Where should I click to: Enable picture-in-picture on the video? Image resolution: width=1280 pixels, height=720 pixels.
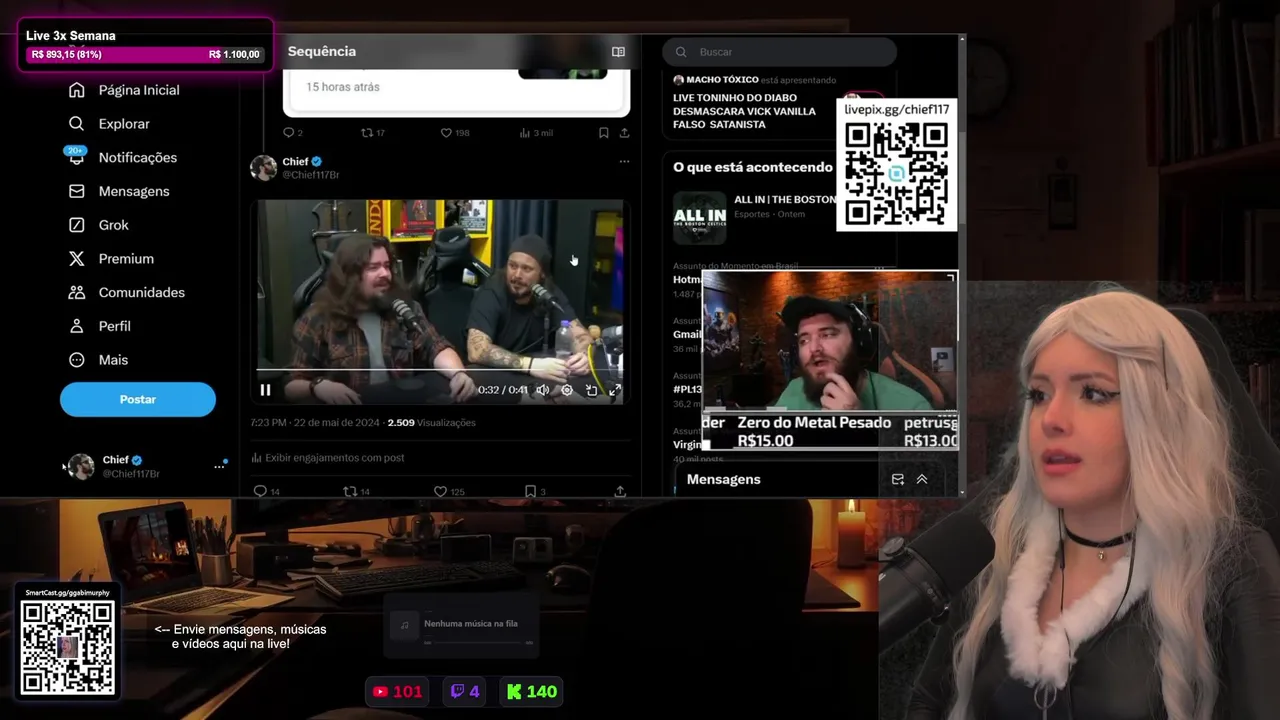(591, 390)
